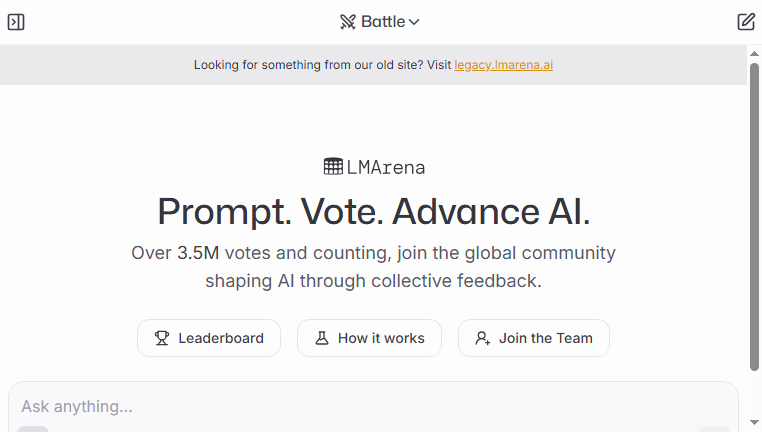This screenshot has width=762, height=432.
Task: Click the scrollbar down arrow
Action: pos(754,422)
